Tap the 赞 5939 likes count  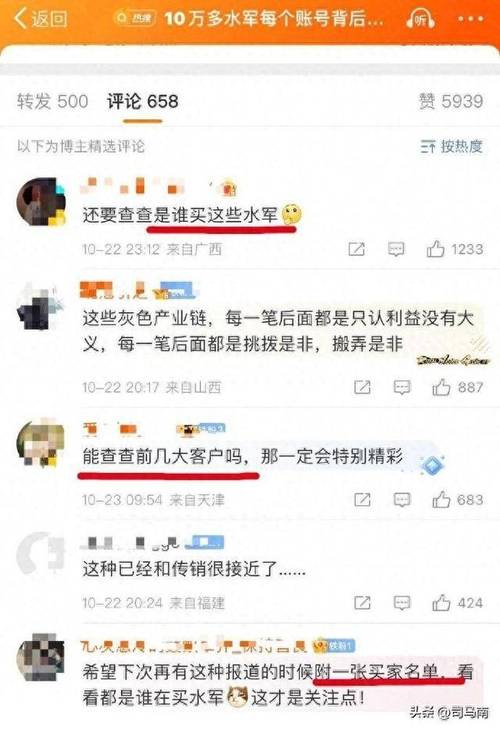click(x=451, y=101)
